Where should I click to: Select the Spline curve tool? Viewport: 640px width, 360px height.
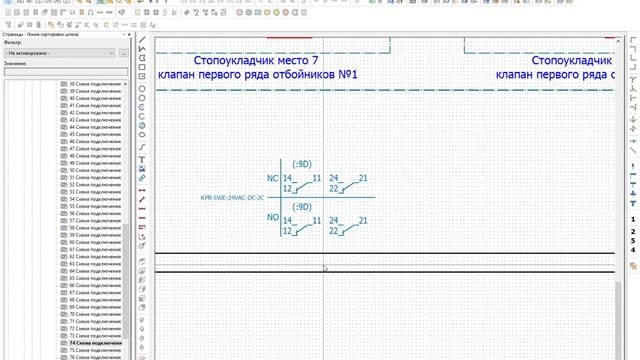[142, 147]
